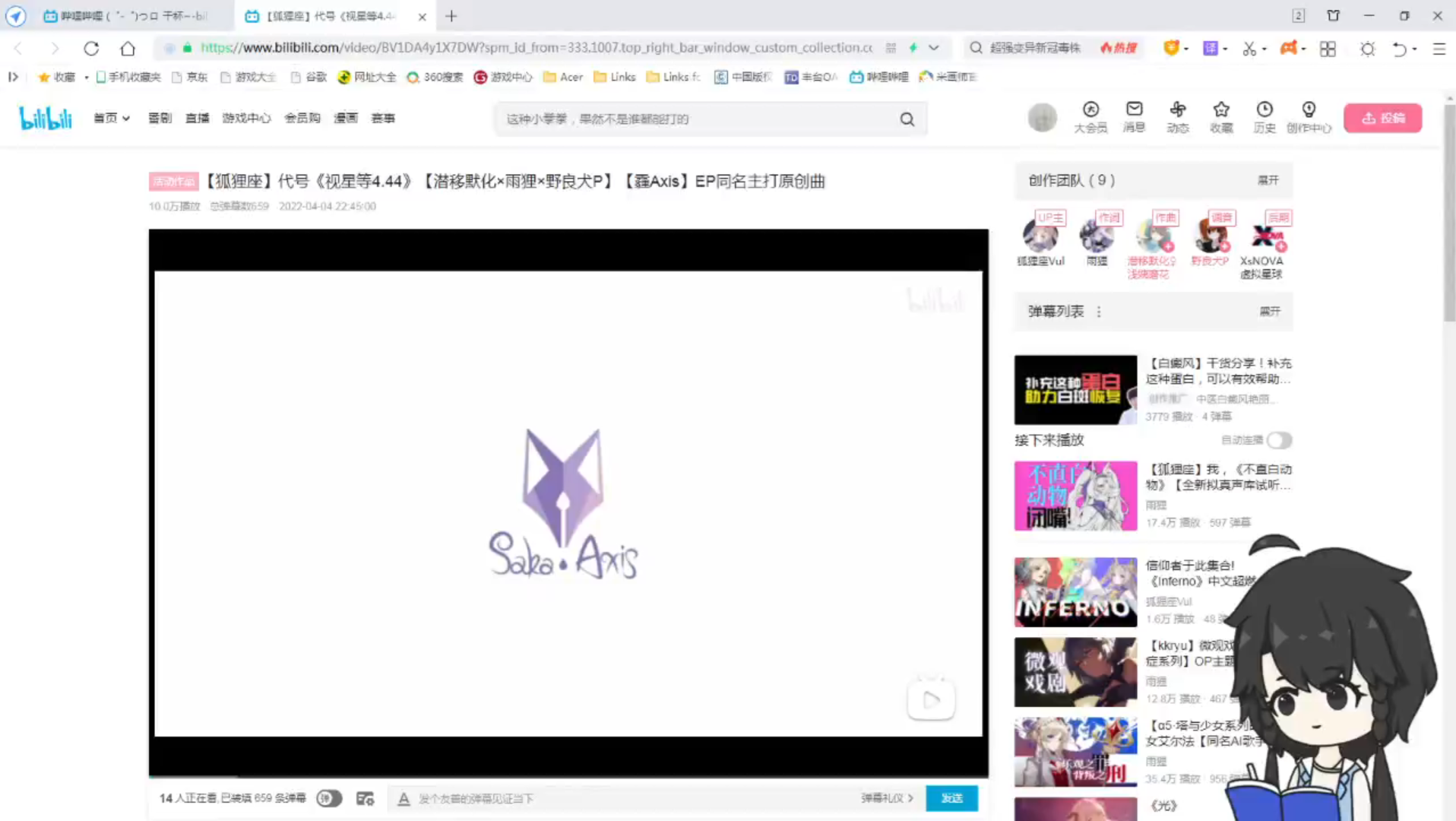Open the 微观戏剧 video thumbnail

point(1075,672)
